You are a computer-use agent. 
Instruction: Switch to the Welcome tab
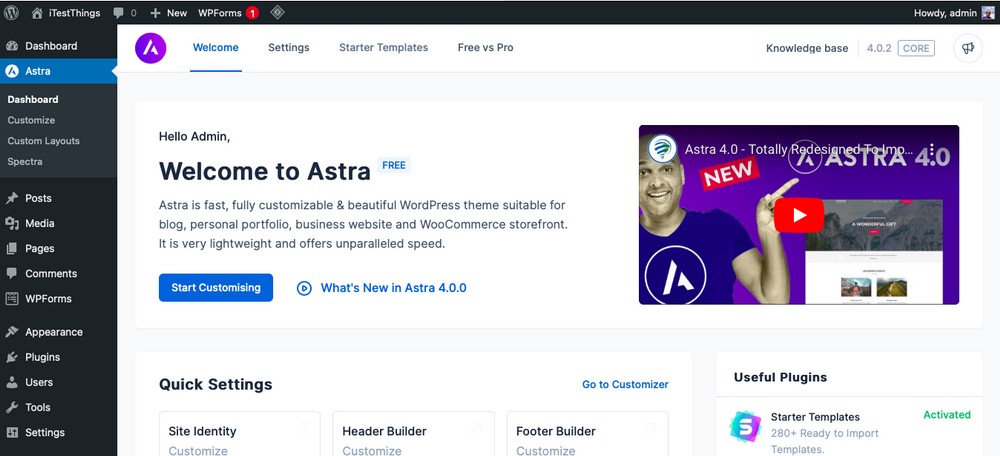pos(216,48)
